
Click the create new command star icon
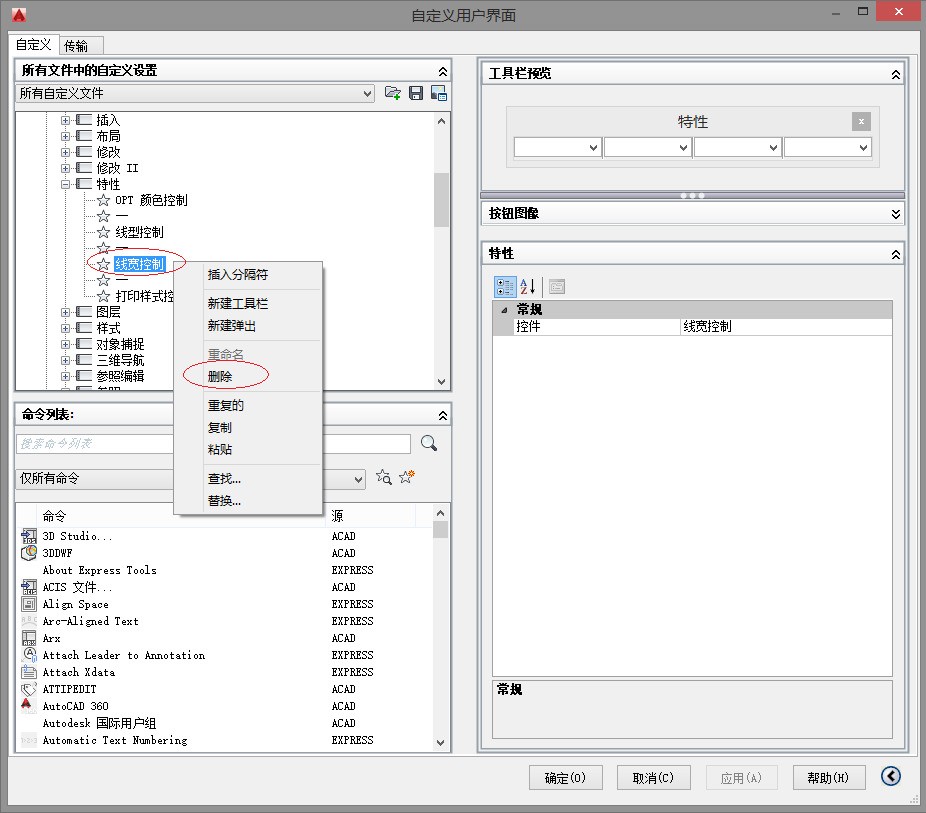click(x=406, y=478)
